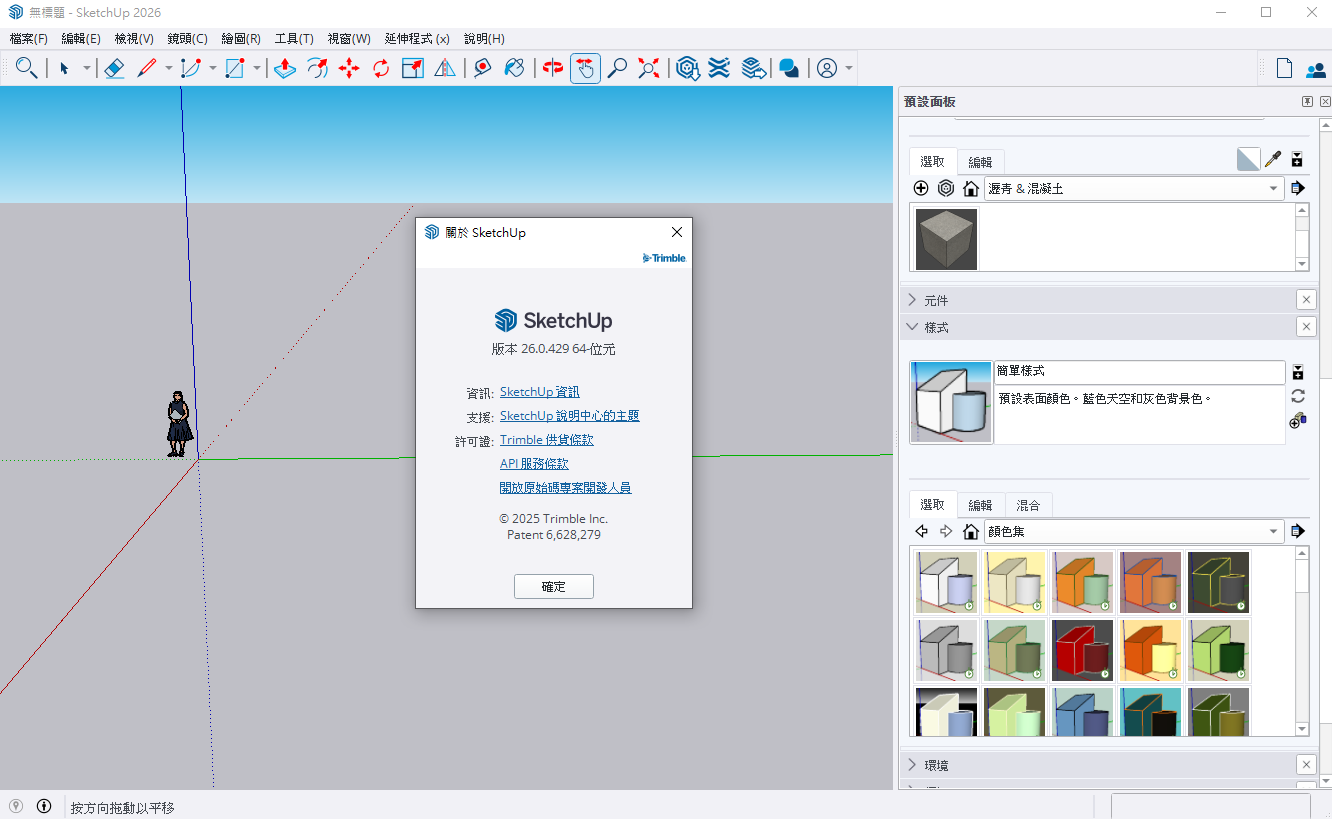Pick the Rotate tool
Viewport: 1332px width, 819px height.
point(381,68)
